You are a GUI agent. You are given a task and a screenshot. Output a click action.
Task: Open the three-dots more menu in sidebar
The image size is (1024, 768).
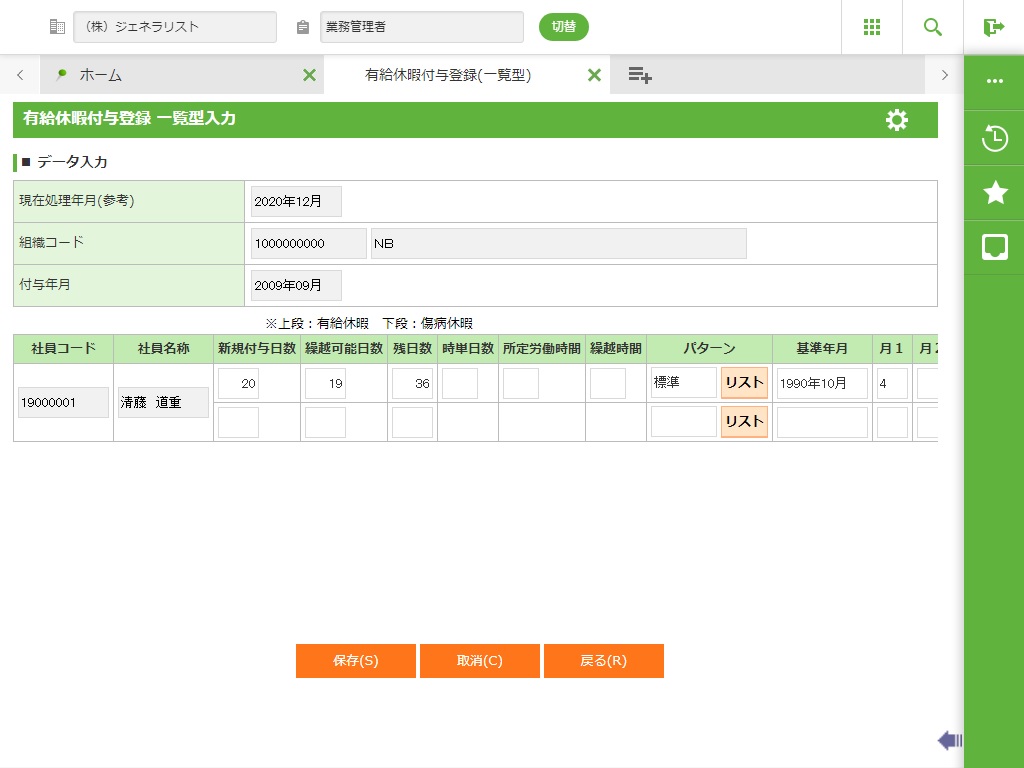(994, 81)
